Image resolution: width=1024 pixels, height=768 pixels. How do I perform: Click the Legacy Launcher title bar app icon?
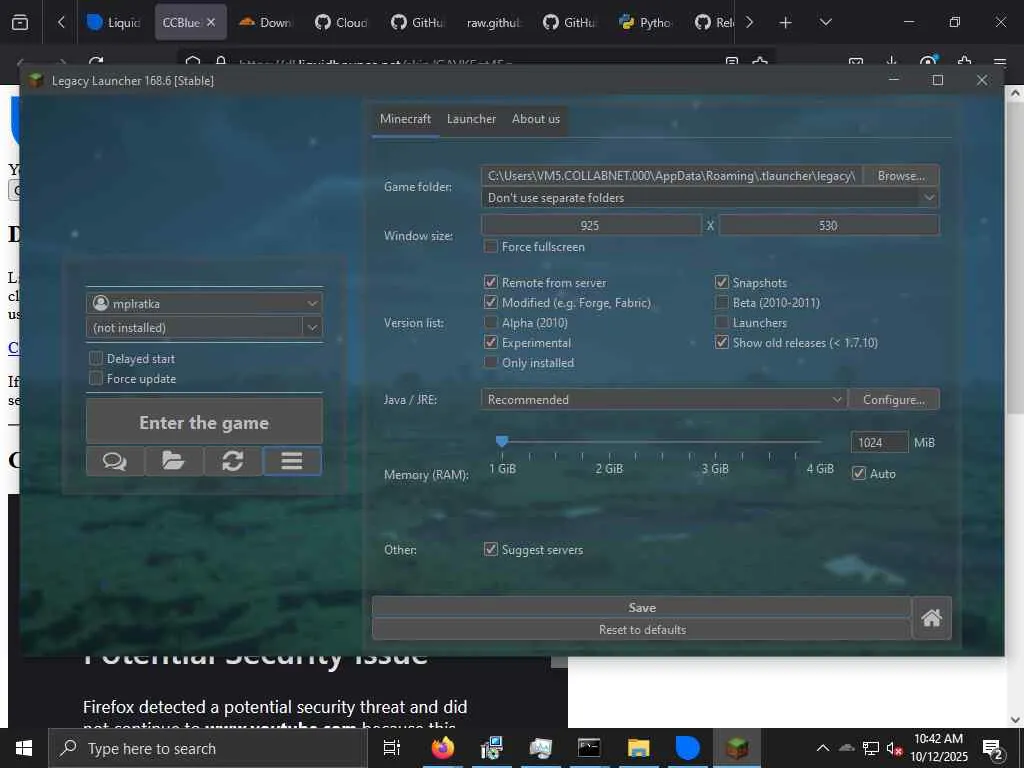coord(36,80)
